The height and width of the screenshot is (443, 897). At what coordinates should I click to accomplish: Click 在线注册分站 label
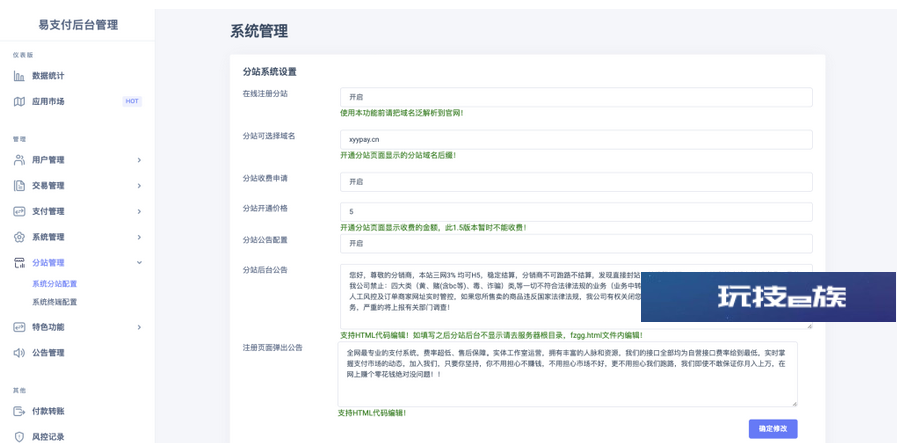265,93
